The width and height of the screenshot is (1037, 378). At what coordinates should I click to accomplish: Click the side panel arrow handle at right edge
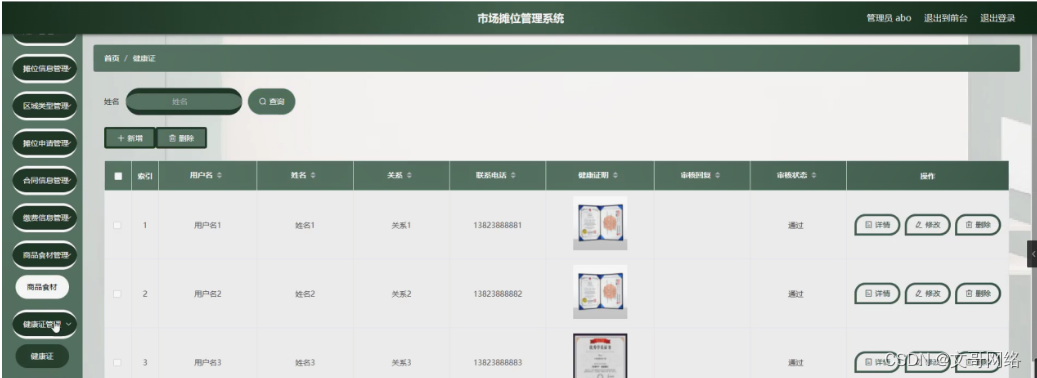[1032, 254]
